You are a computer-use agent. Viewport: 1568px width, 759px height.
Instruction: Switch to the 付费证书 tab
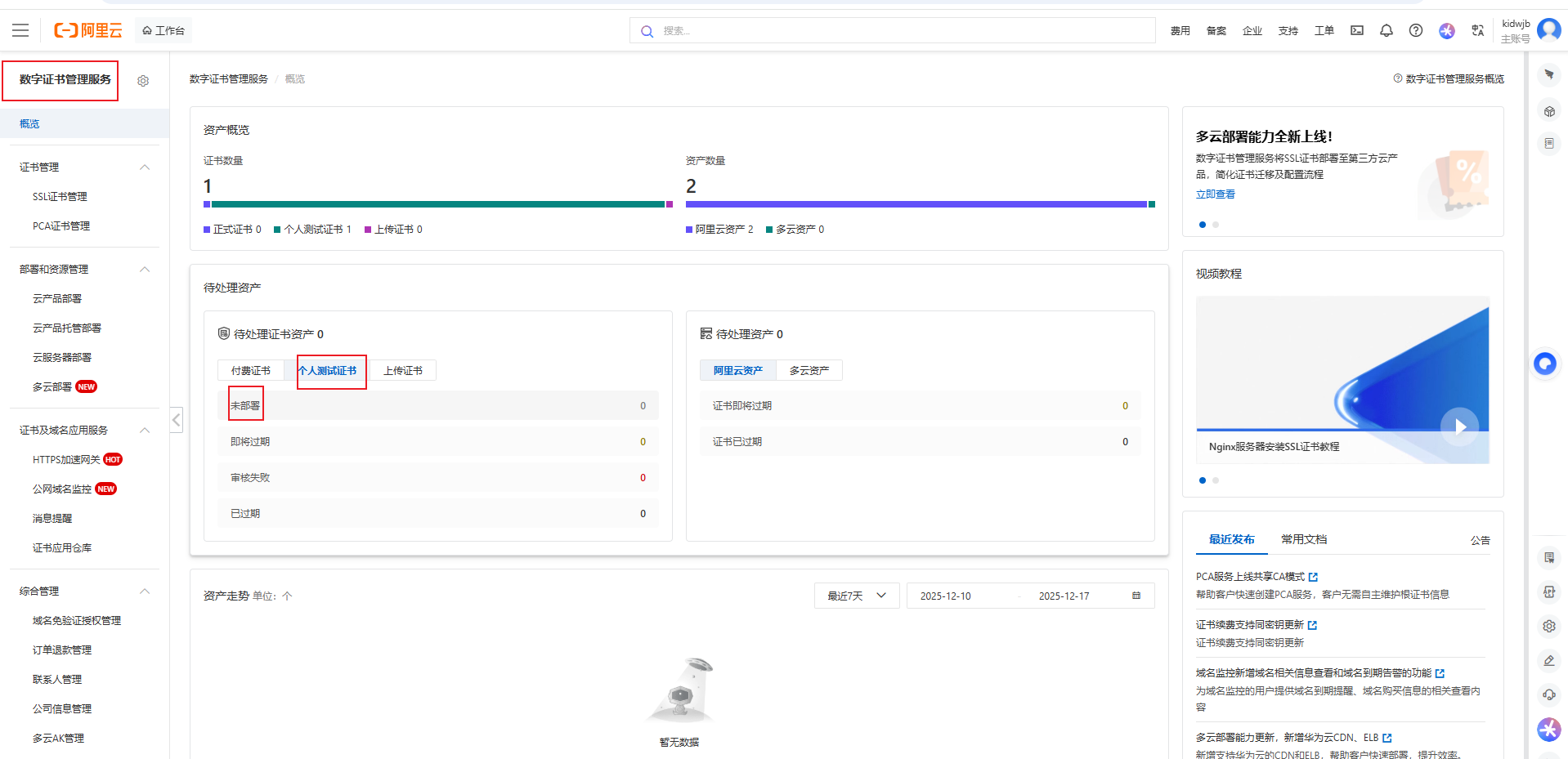250,370
